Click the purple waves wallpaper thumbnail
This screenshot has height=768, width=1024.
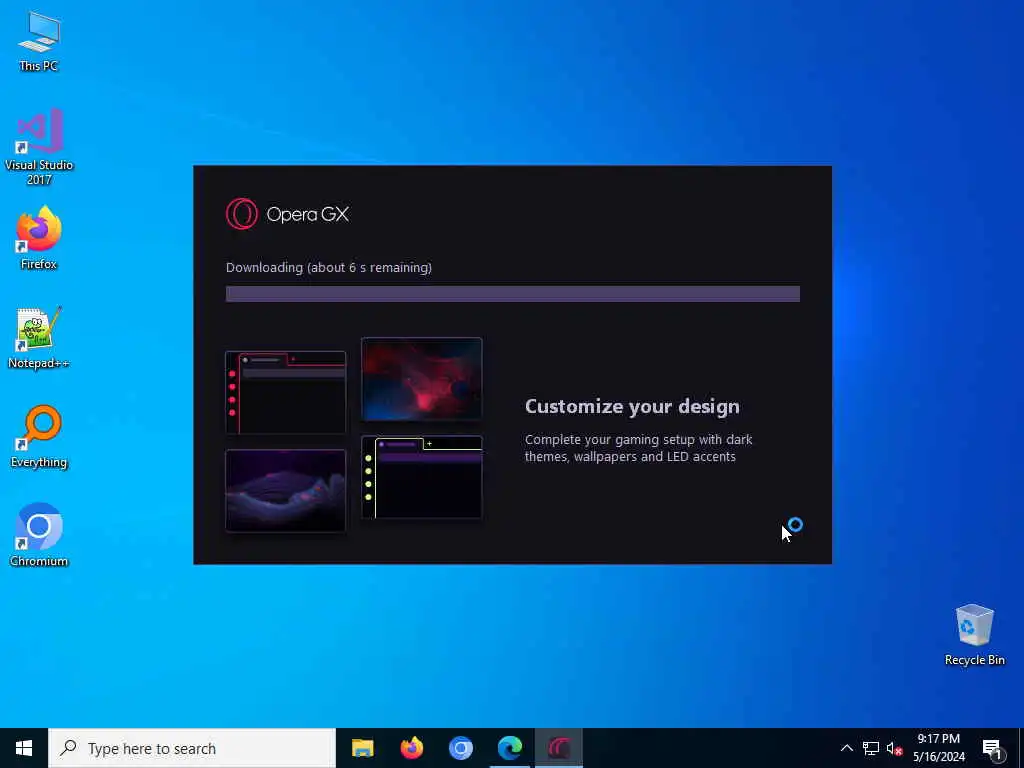285,490
